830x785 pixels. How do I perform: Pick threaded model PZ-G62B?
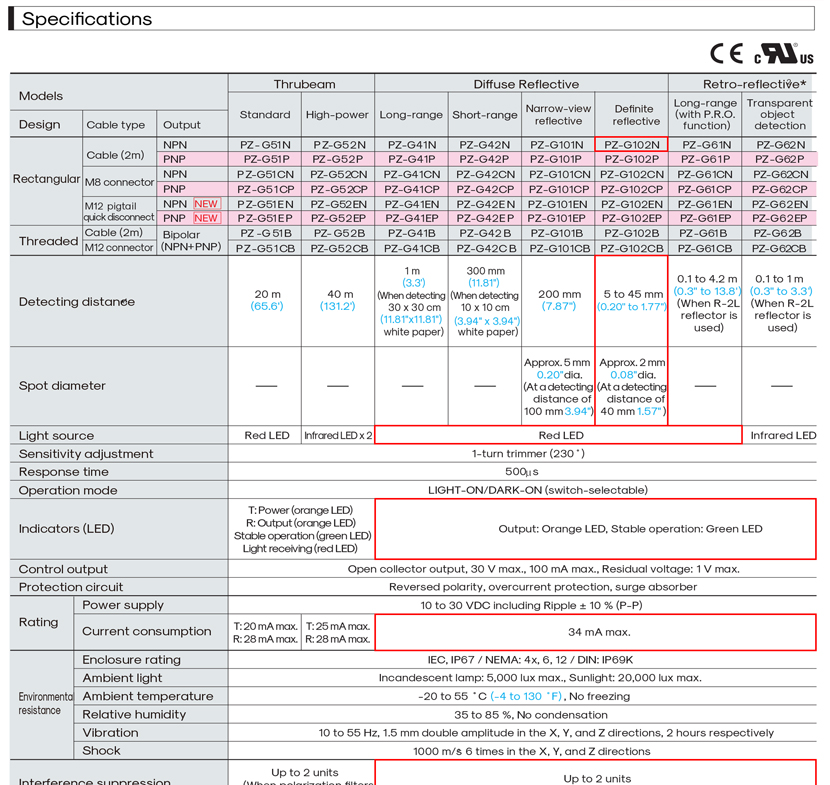tap(780, 233)
